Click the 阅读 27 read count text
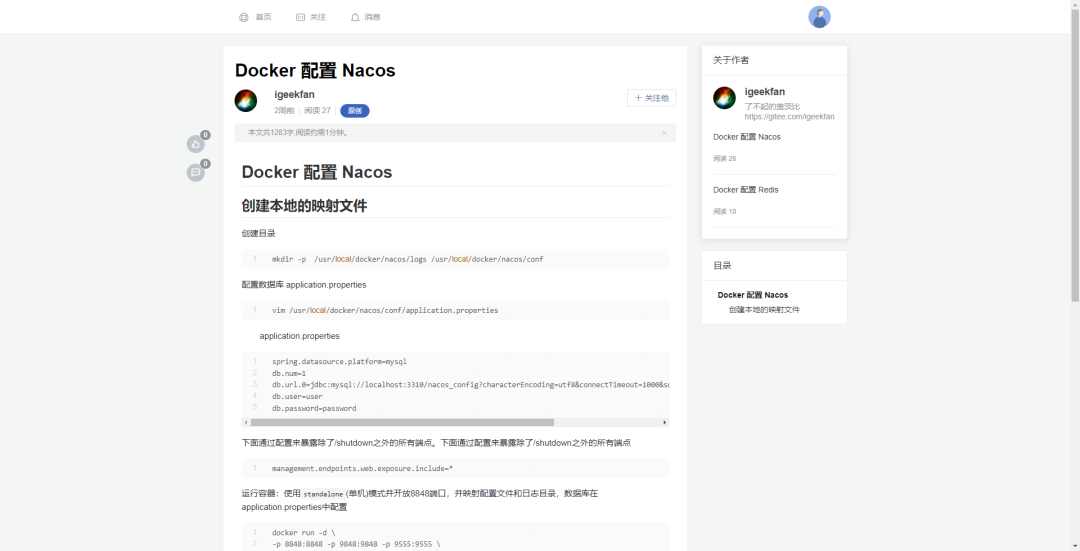 (x=318, y=110)
